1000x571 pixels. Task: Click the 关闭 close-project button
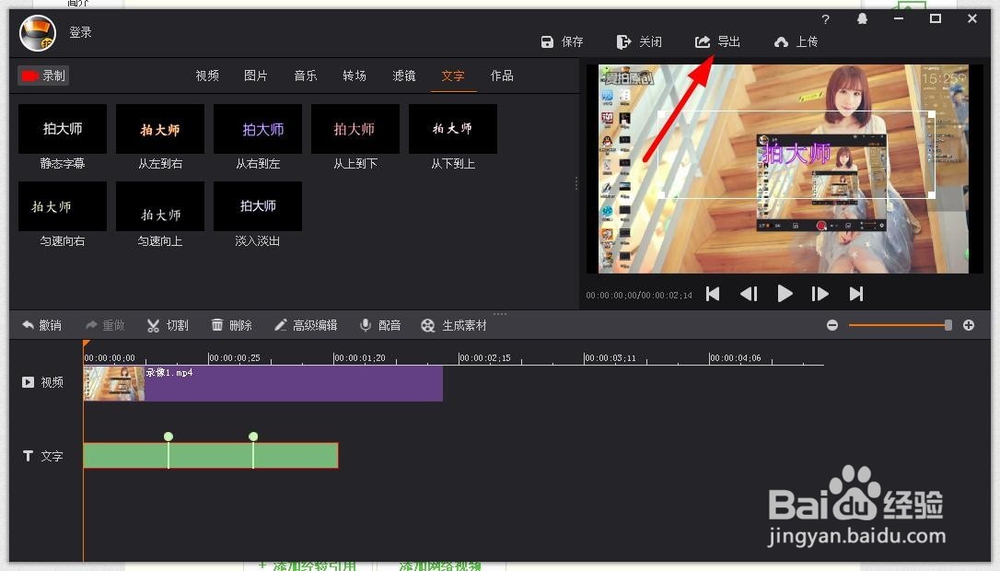[x=639, y=42]
